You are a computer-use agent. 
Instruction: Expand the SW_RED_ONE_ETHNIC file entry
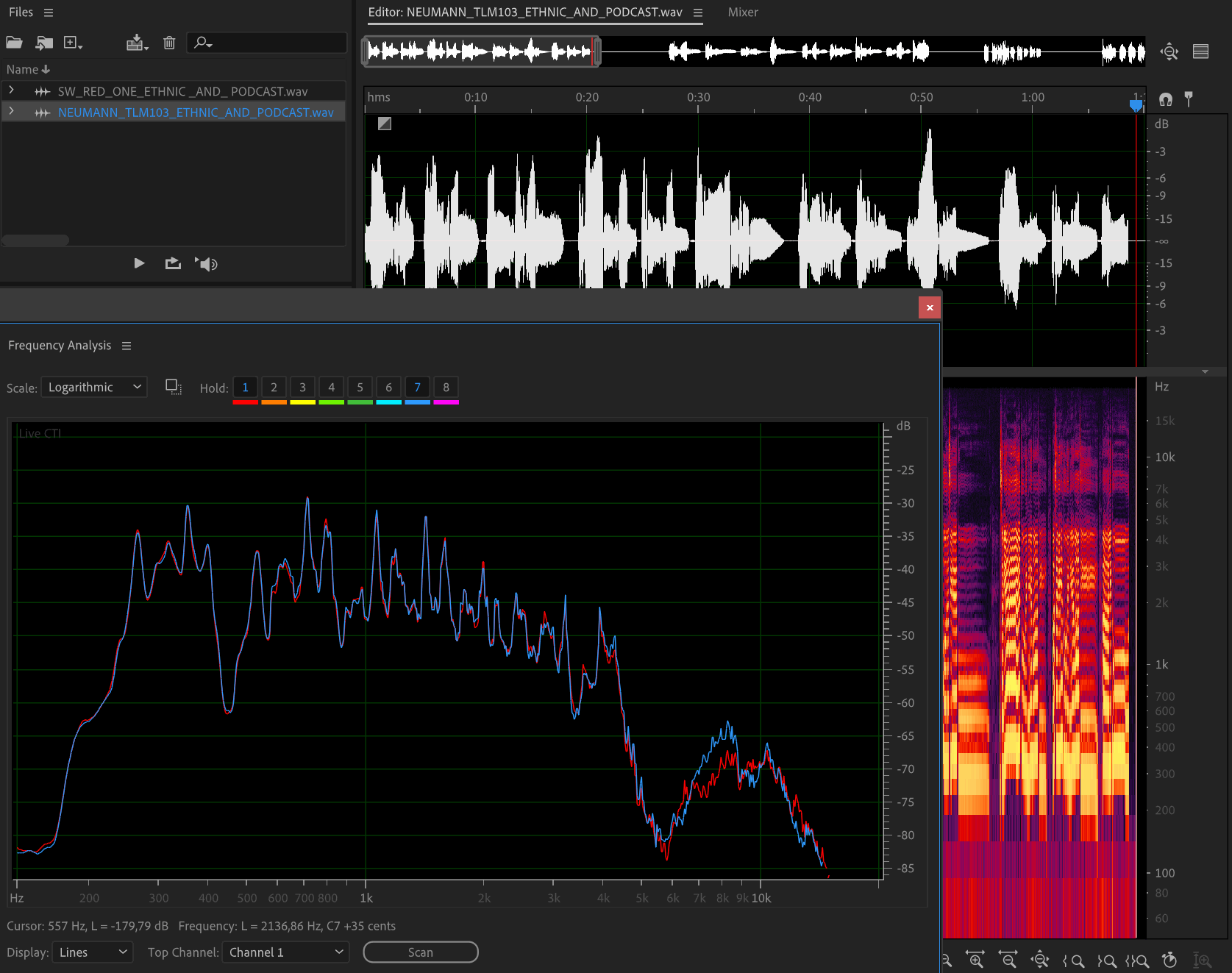tap(12, 90)
